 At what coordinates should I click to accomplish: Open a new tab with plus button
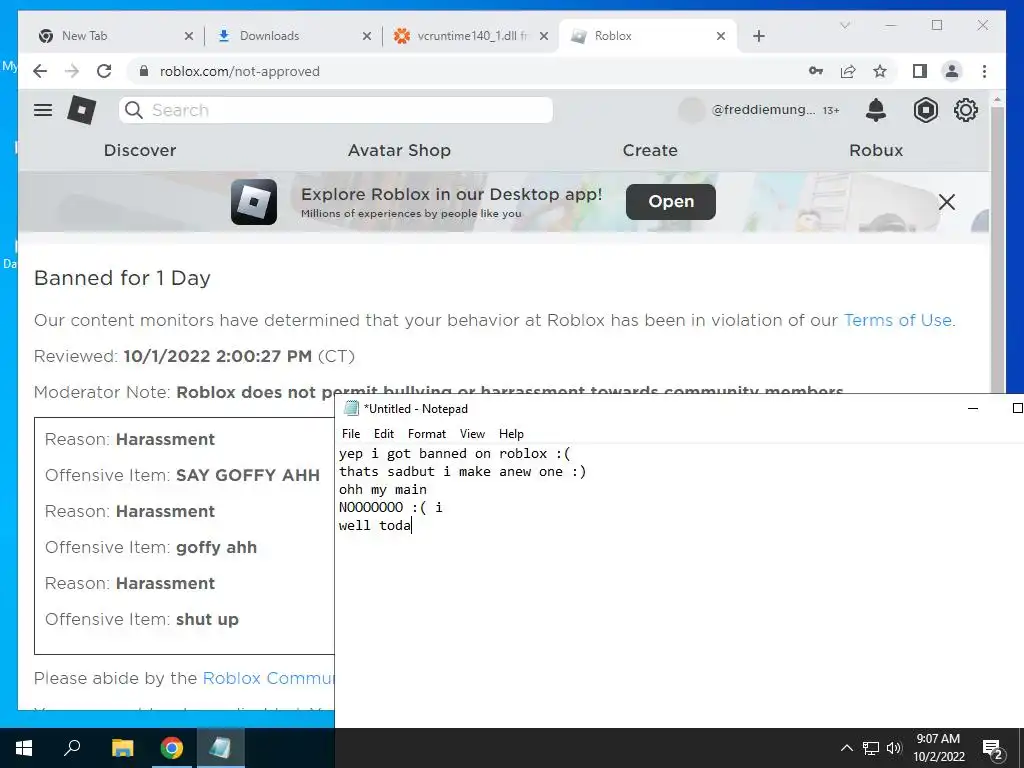point(758,36)
